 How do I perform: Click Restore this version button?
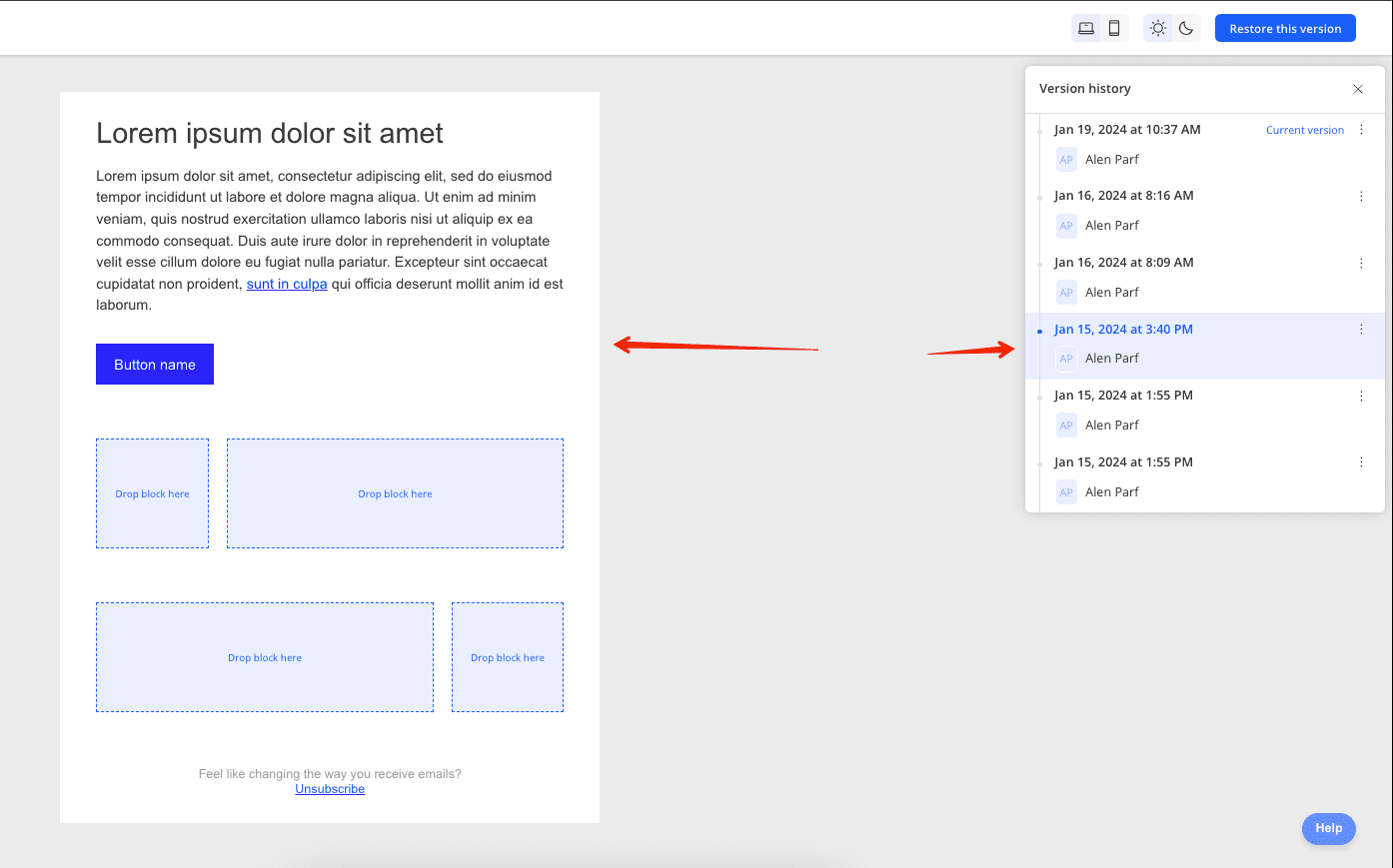pyautogui.click(x=1285, y=28)
